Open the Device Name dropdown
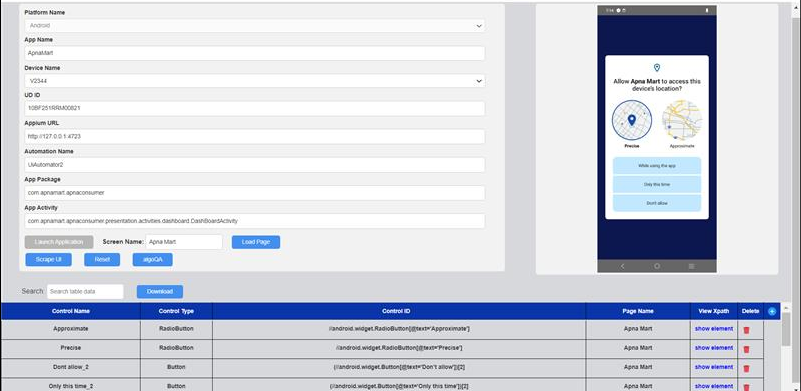 (254, 81)
